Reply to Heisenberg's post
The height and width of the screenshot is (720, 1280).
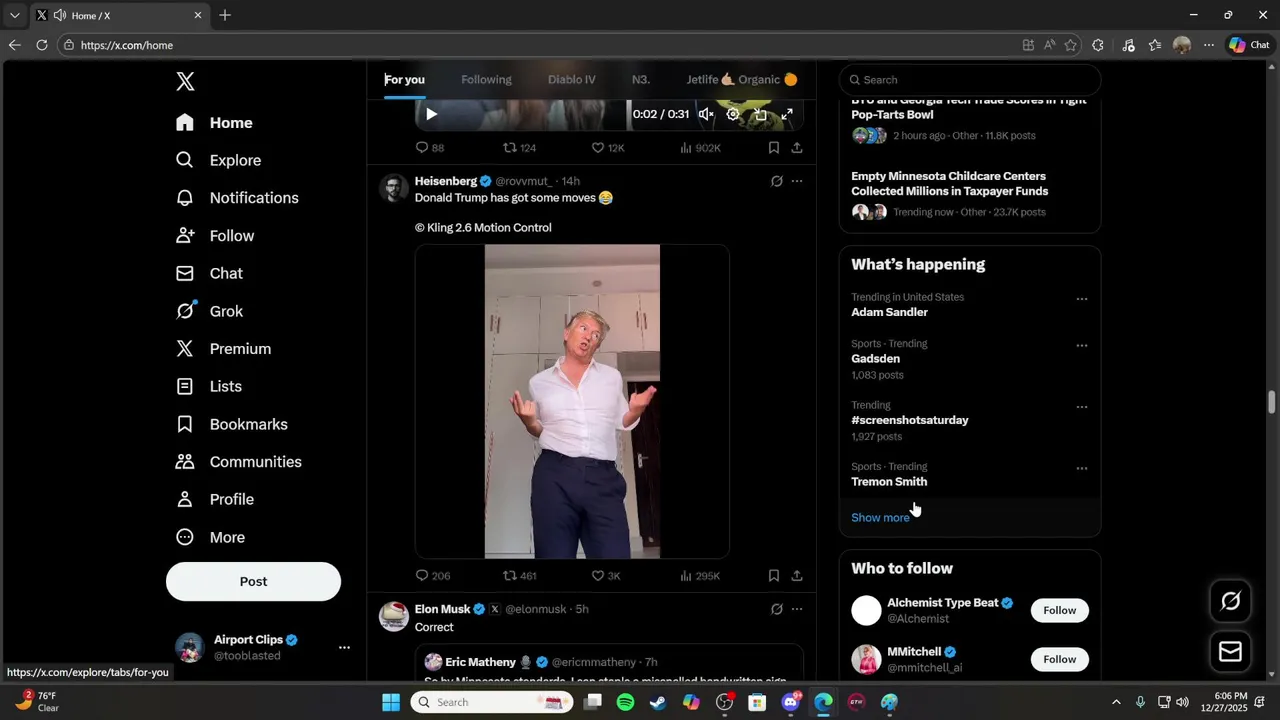coord(432,576)
